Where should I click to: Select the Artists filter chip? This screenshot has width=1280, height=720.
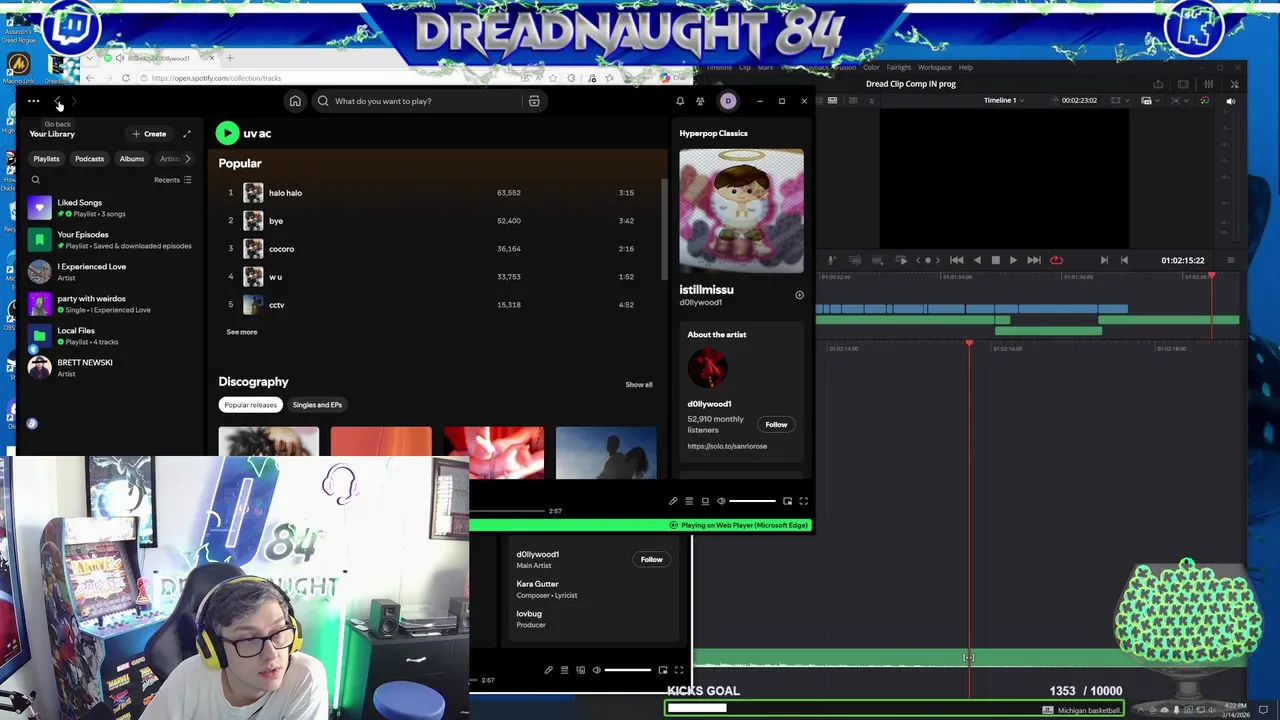click(169, 159)
